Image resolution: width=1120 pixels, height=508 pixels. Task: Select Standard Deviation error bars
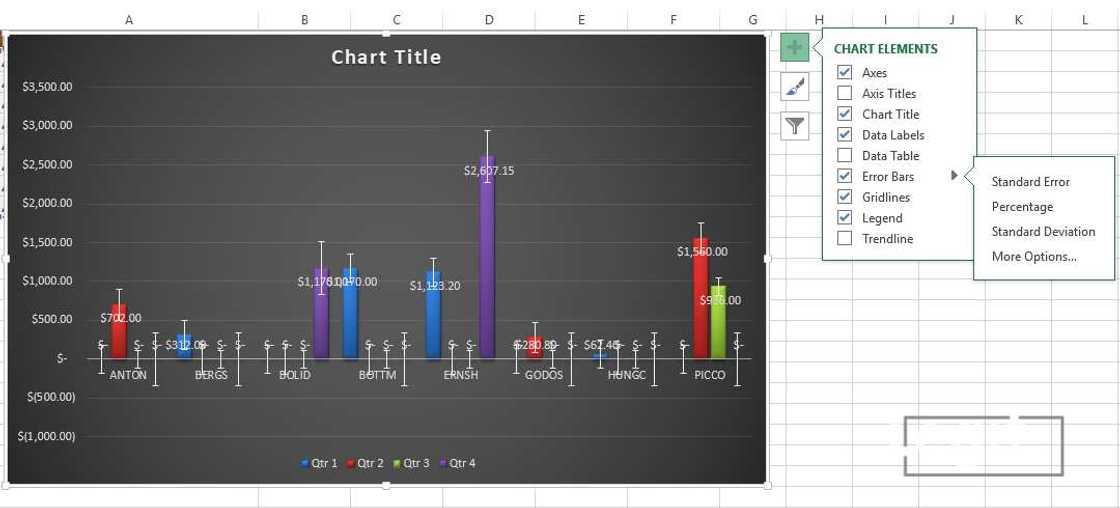pos(1043,232)
